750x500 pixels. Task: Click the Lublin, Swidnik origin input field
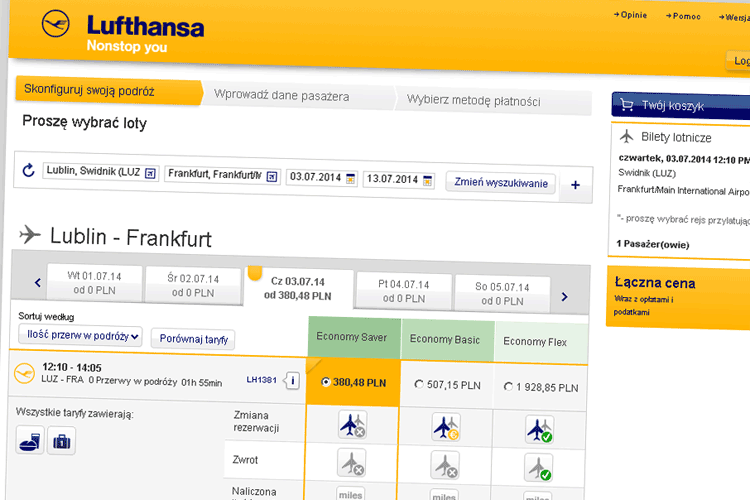pyautogui.click(x=100, y=172)
